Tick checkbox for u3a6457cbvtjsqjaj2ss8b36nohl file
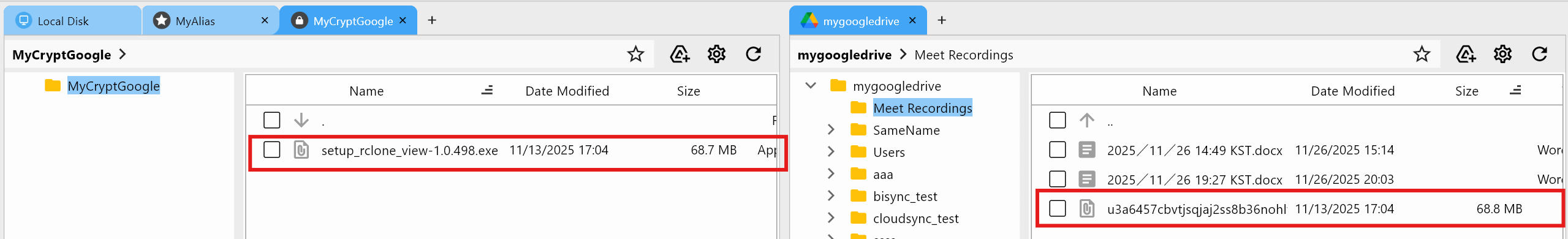This screenshot has height=239, width=1568. pos(1058,208)
